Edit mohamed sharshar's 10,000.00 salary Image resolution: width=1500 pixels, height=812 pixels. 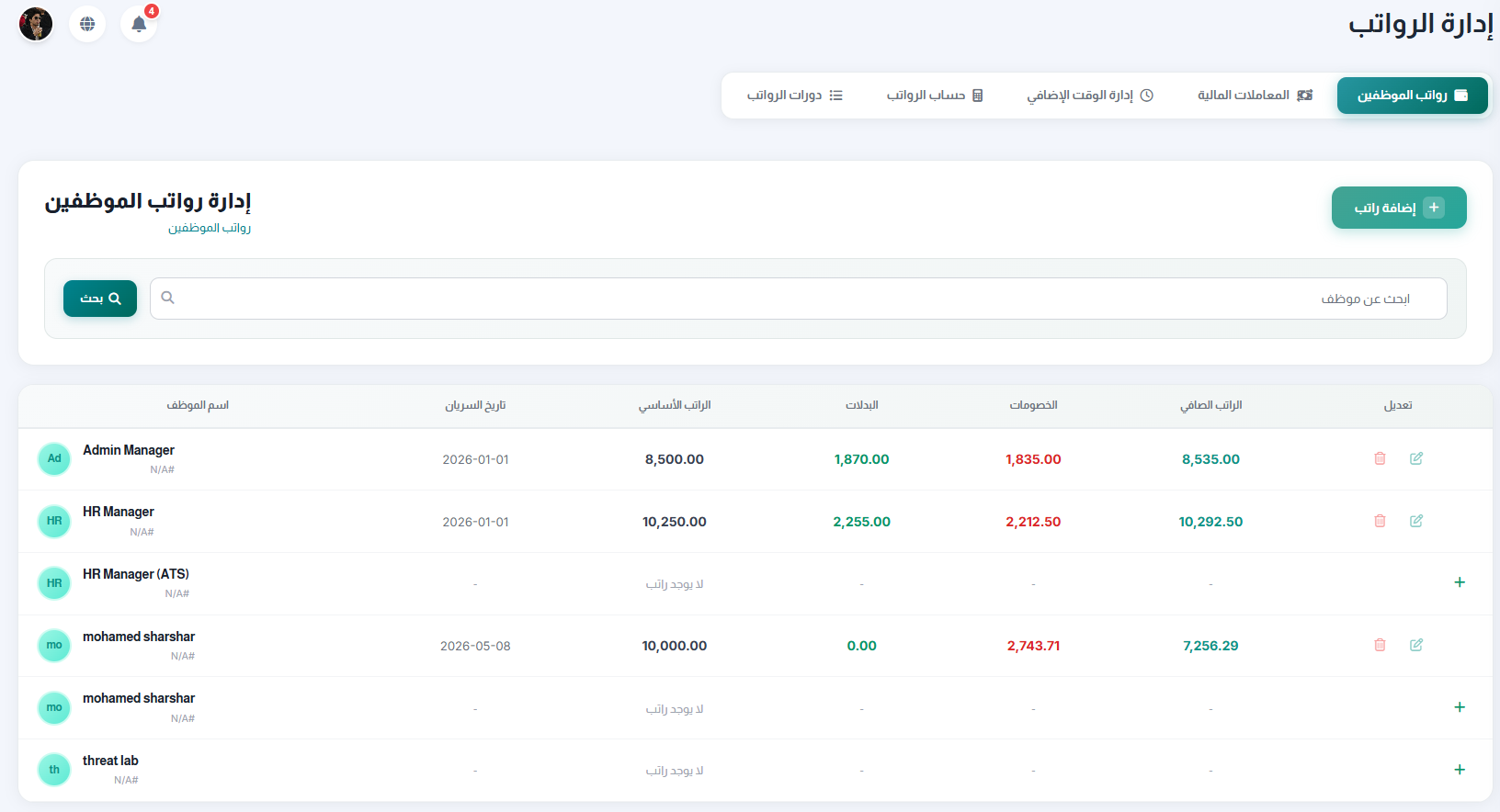(x=1416, y=645)
